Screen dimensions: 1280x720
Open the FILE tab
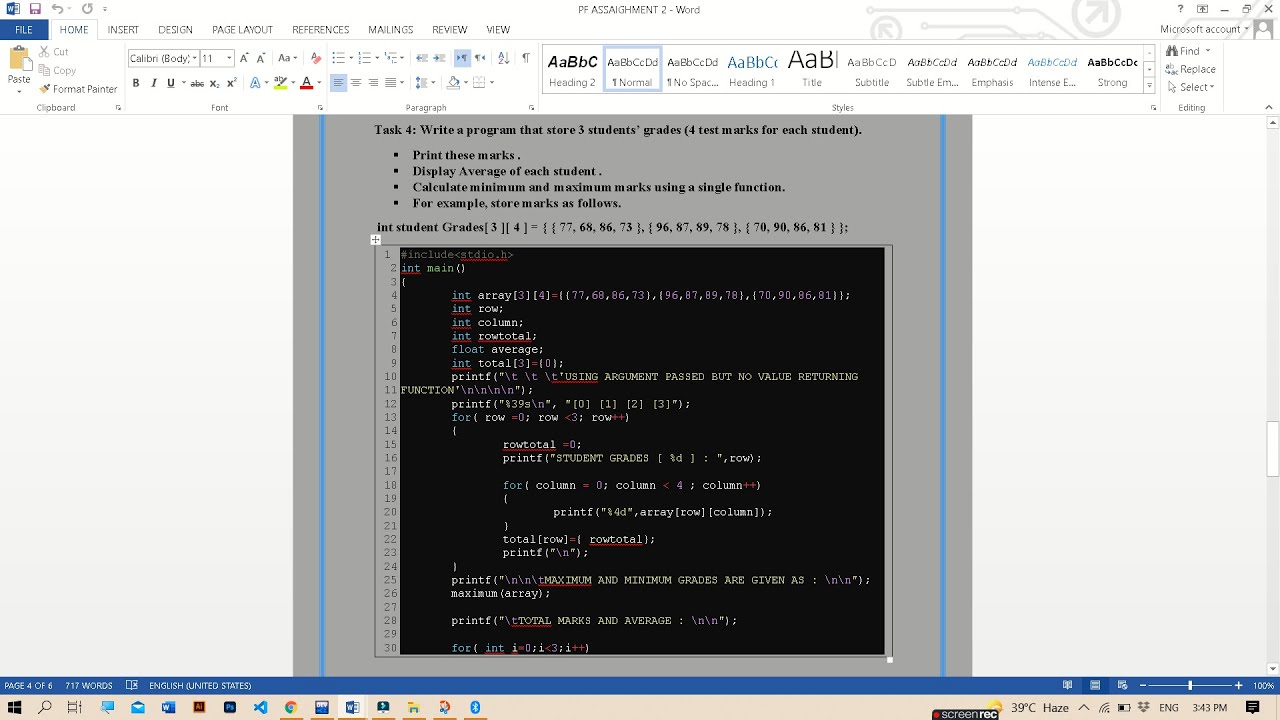click(x=23, y=30)
